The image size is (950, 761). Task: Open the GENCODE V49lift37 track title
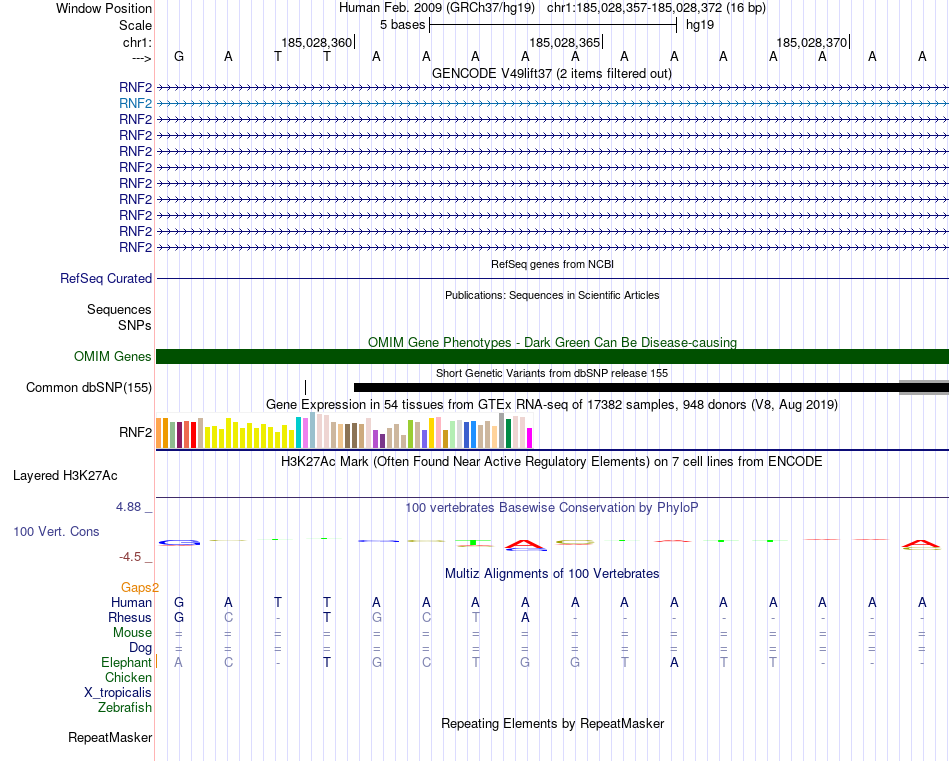coord(551,74)
